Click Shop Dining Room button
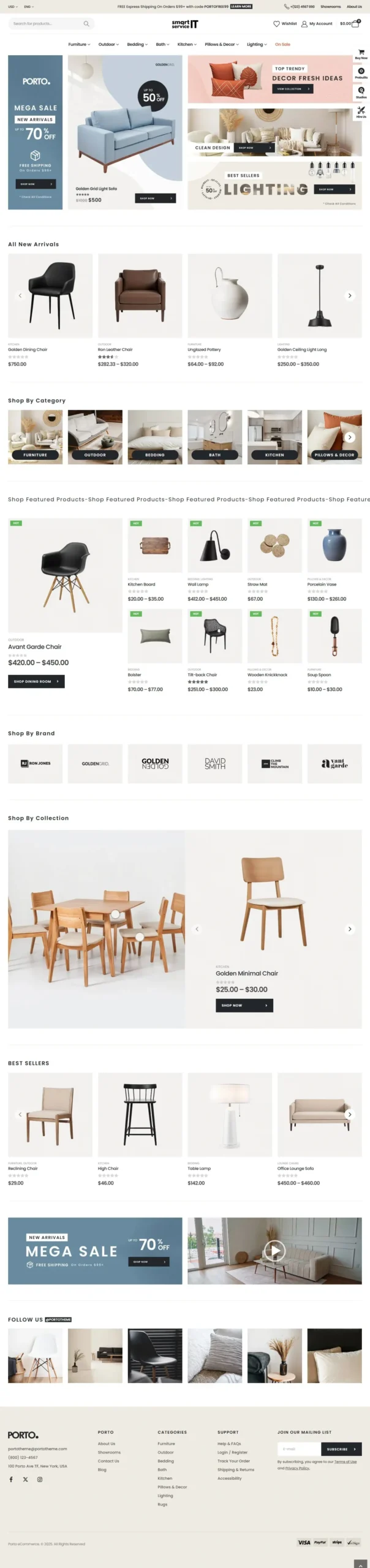Screen dimensions: 370x1568 pos(36,681)
